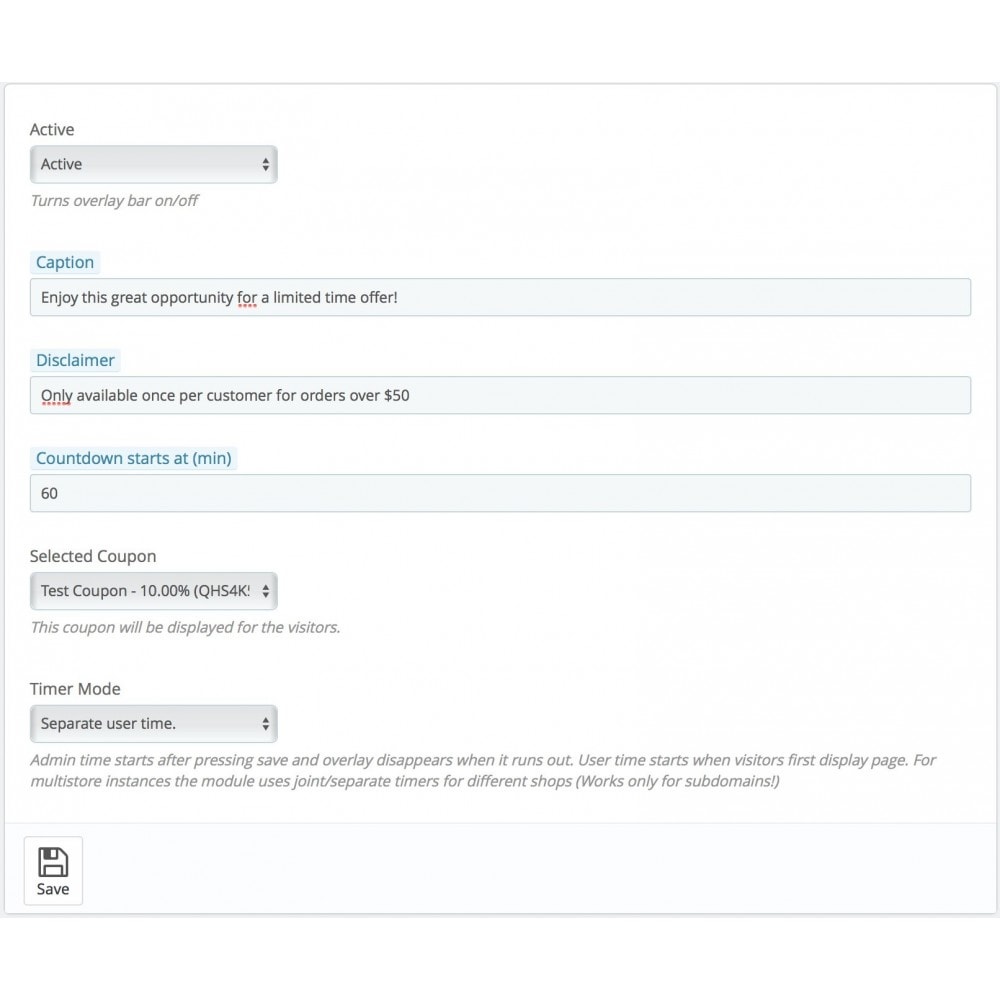Click into the Caption text field
The image size is (1000, 1000).
coord(500,297)
